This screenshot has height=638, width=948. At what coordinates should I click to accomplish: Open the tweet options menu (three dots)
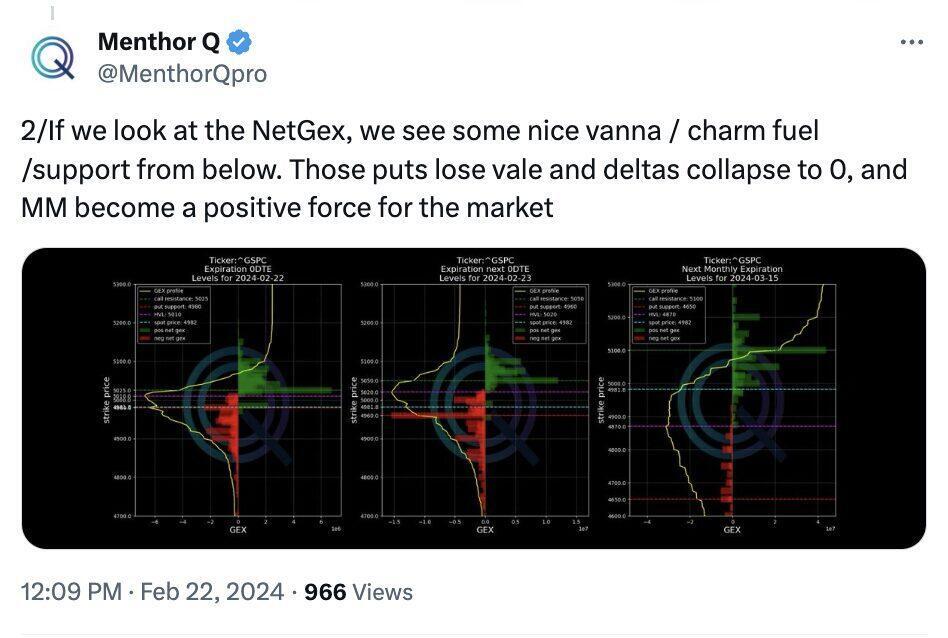(x=912, y=41)
